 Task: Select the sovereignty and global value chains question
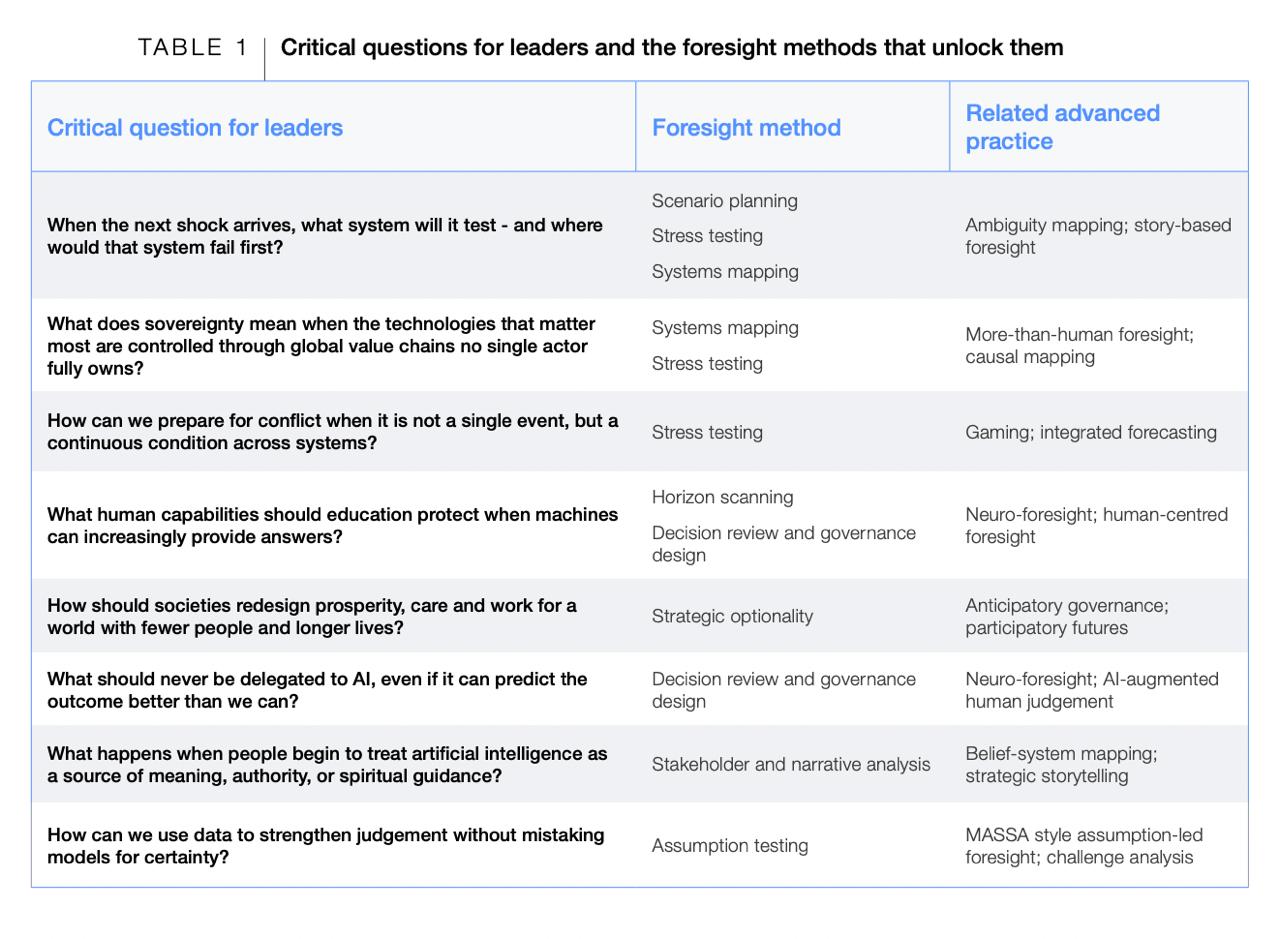pos(321,346)
